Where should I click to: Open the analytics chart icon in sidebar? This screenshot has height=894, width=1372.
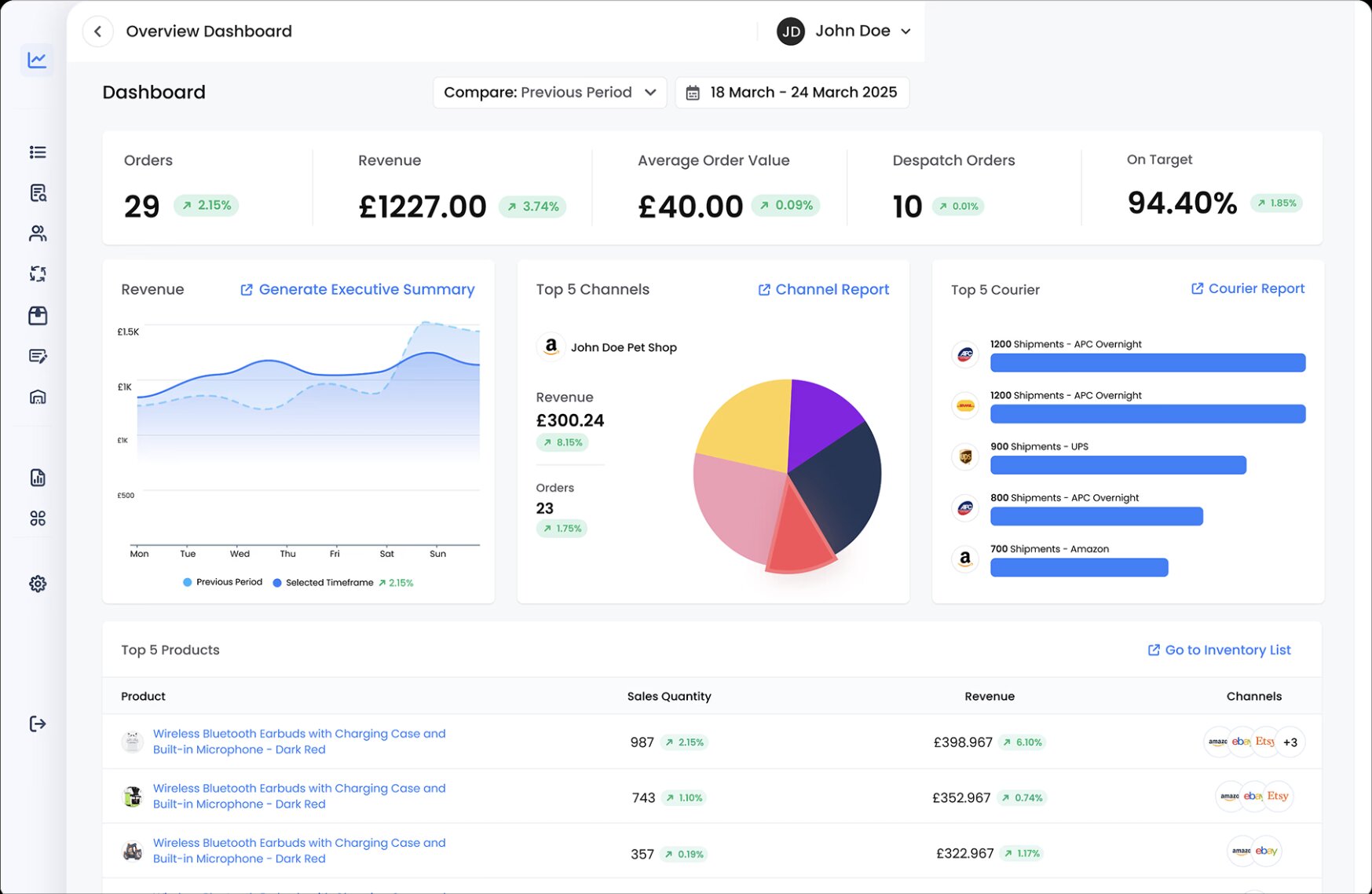click(x=37, y=60)
